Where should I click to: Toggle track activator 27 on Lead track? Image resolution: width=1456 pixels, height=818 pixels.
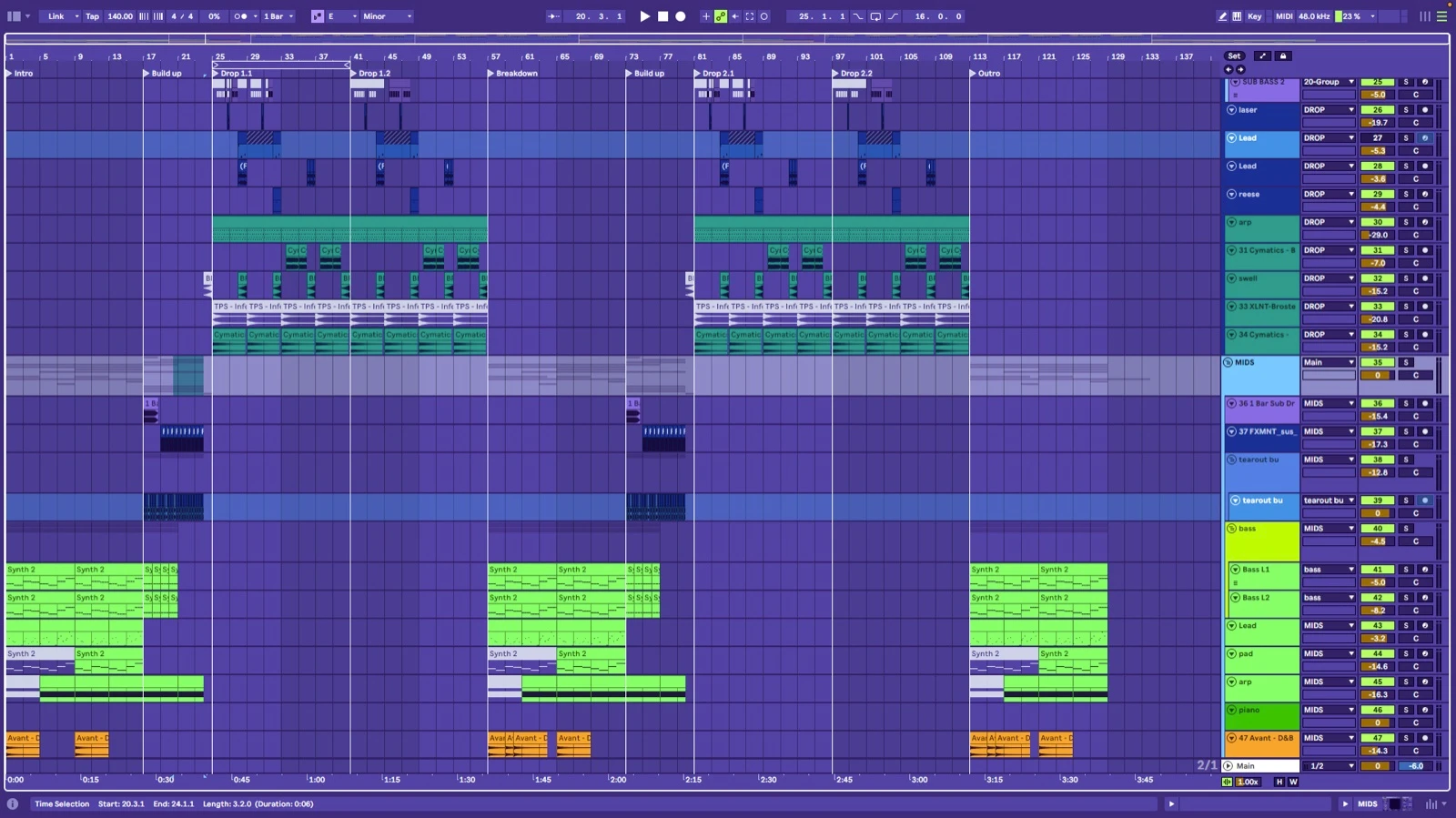point(1378,138)
